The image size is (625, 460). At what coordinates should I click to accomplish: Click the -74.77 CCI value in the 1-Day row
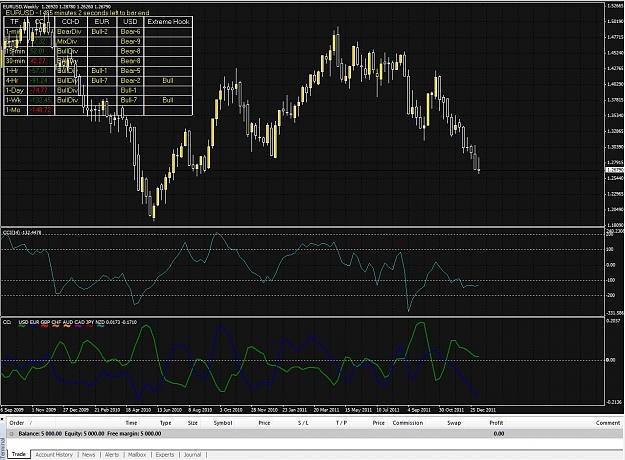click(x=39, y=90)
